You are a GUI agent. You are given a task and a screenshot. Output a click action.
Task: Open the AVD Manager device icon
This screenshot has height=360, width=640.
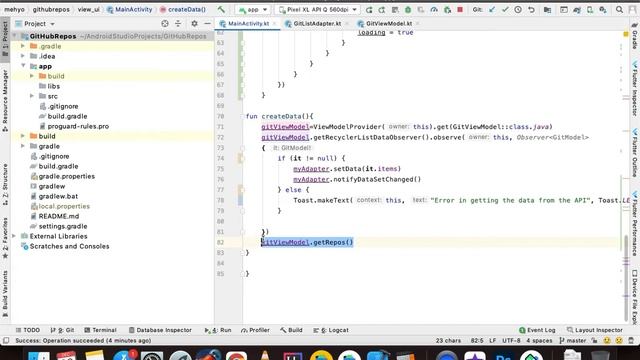click(x=590, y=9)
